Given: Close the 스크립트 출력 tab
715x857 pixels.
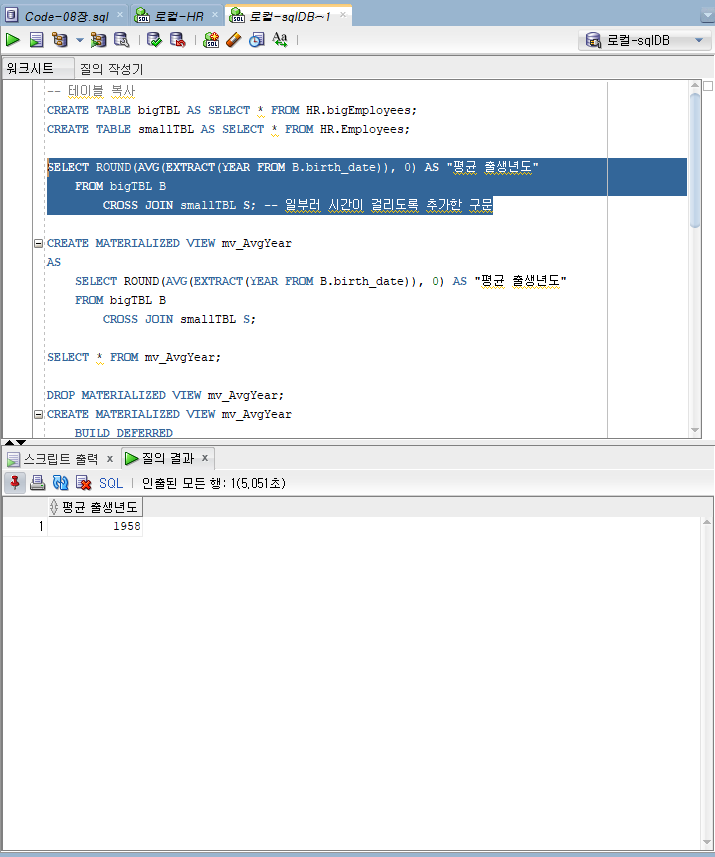Looking at the screenshot, I should (110, 459).
